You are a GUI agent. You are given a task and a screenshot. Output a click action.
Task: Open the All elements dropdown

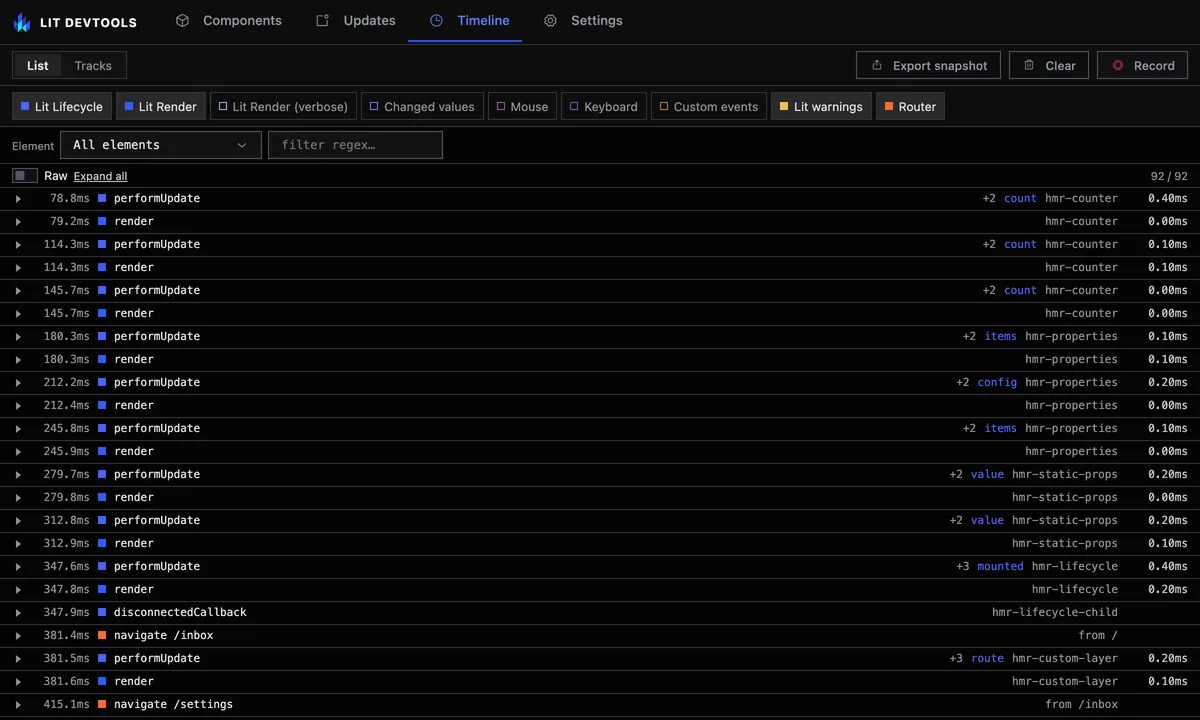tap(161, 145)
